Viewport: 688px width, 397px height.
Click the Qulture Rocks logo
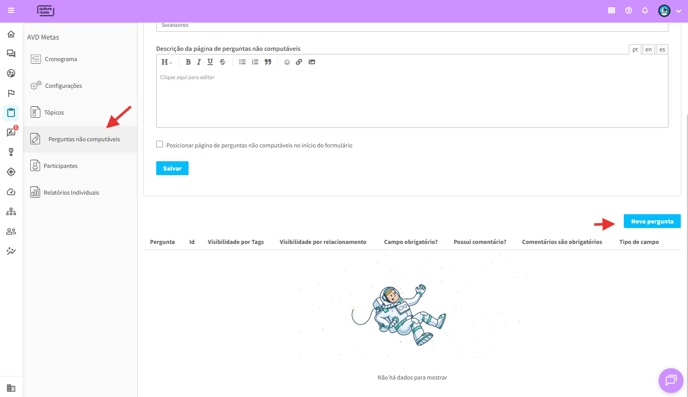[45, 11]
